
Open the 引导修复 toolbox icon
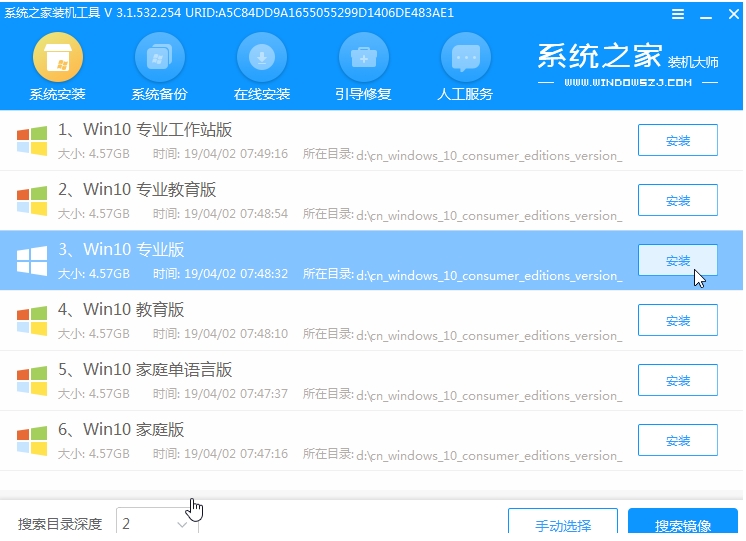363,57
